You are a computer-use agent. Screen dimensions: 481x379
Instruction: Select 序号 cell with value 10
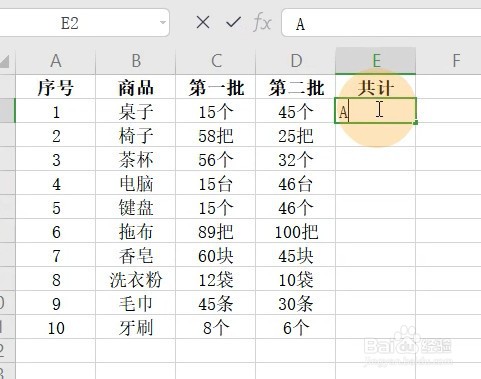pyautogui.click(x=56, y=327)
